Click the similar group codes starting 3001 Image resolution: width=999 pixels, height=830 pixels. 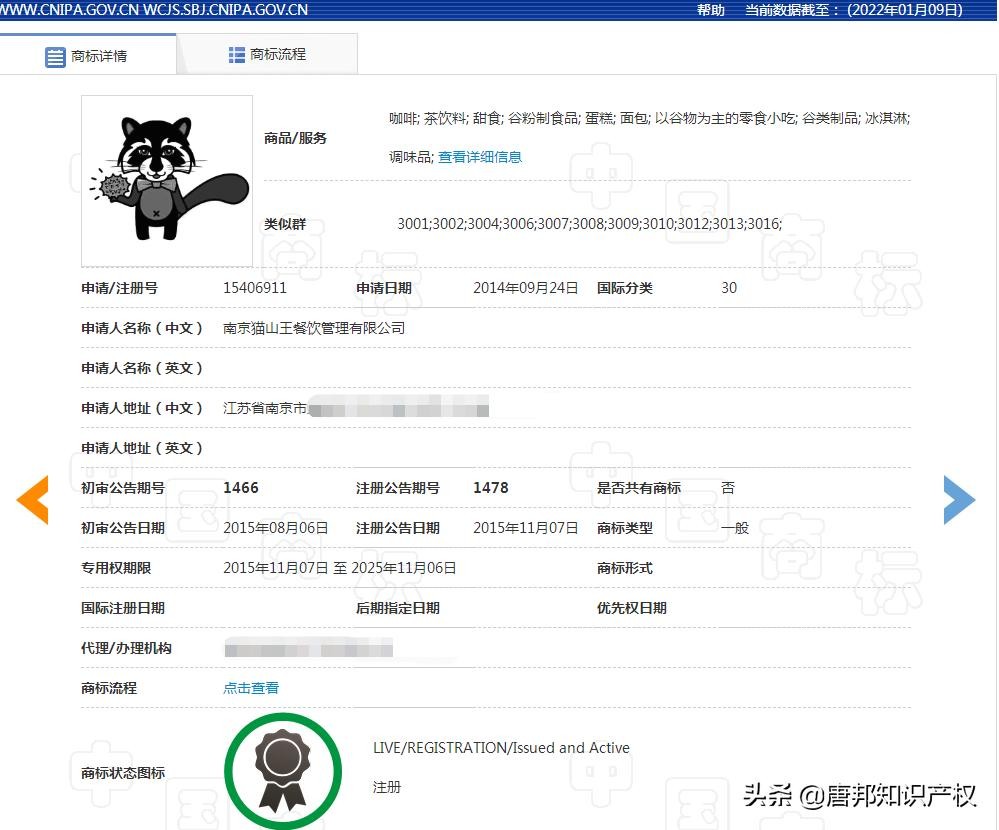[589, 224]
